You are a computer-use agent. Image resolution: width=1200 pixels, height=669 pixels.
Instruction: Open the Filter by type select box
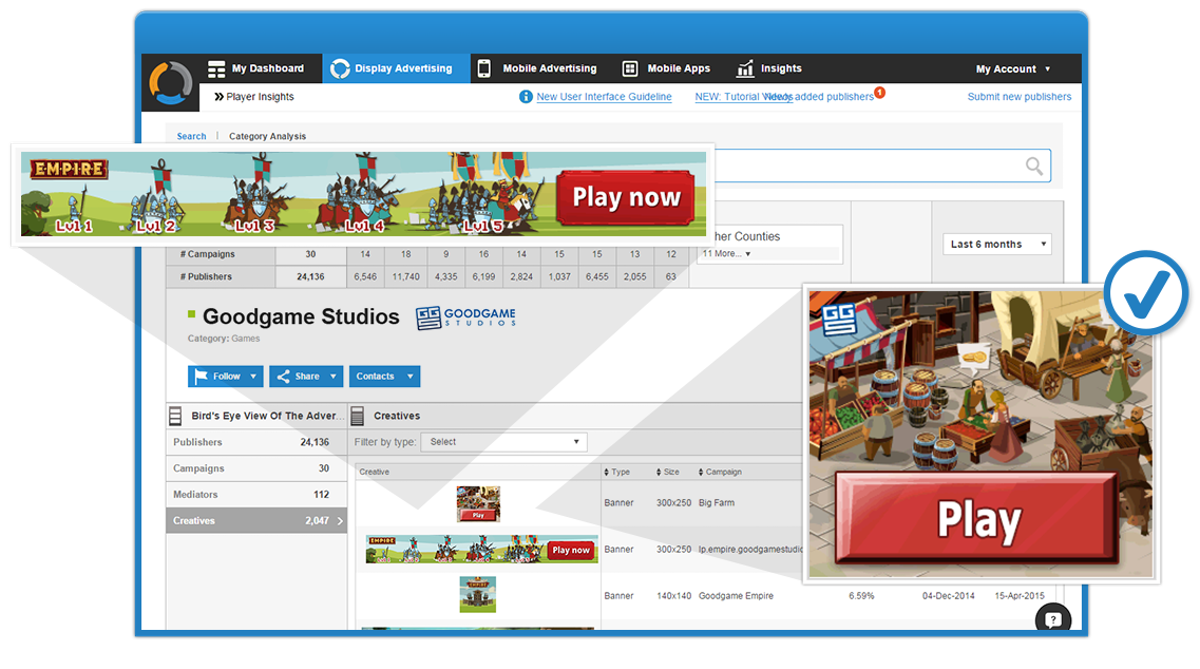[x=504, y=442]
